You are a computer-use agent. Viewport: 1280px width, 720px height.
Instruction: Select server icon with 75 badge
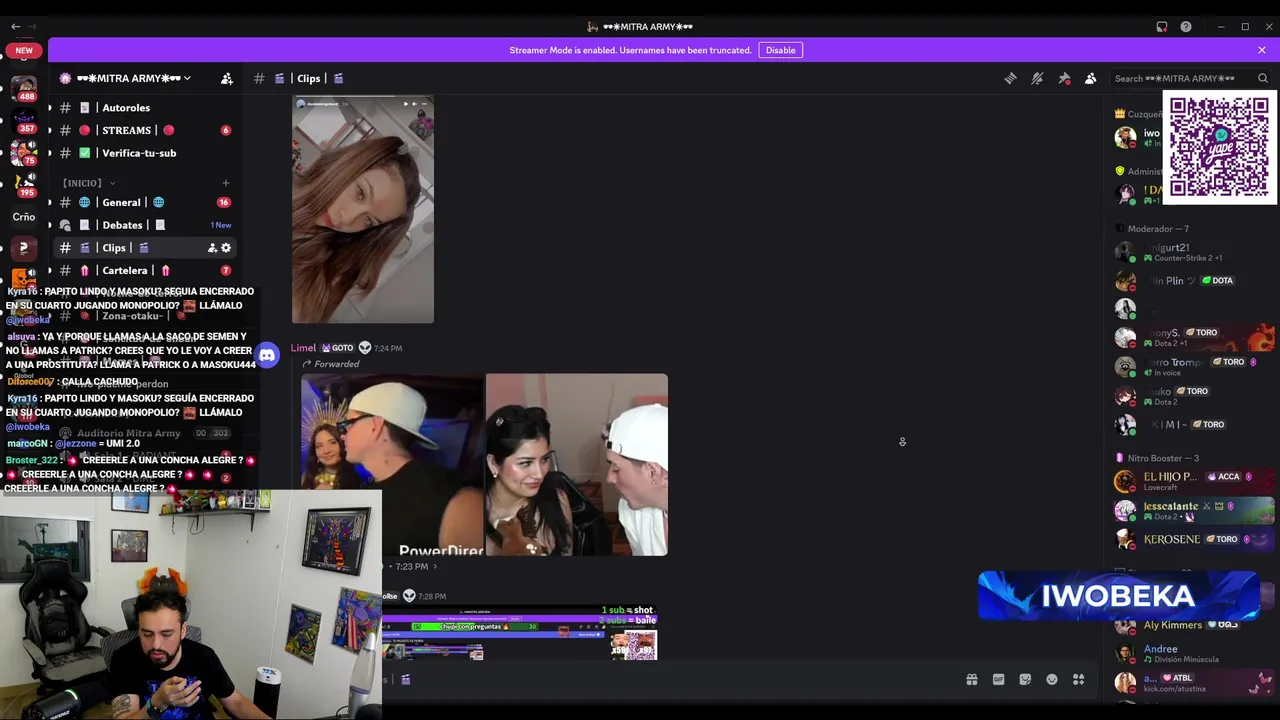click(x=24, y=153)
